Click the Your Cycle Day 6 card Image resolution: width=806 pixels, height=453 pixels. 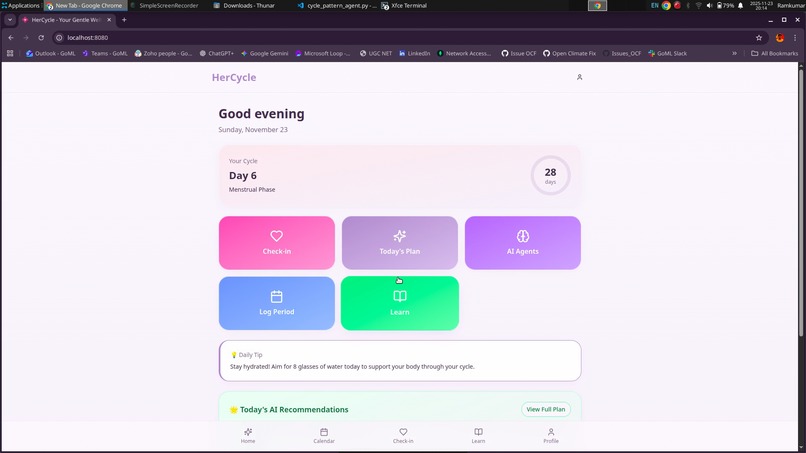click(400, 175)
